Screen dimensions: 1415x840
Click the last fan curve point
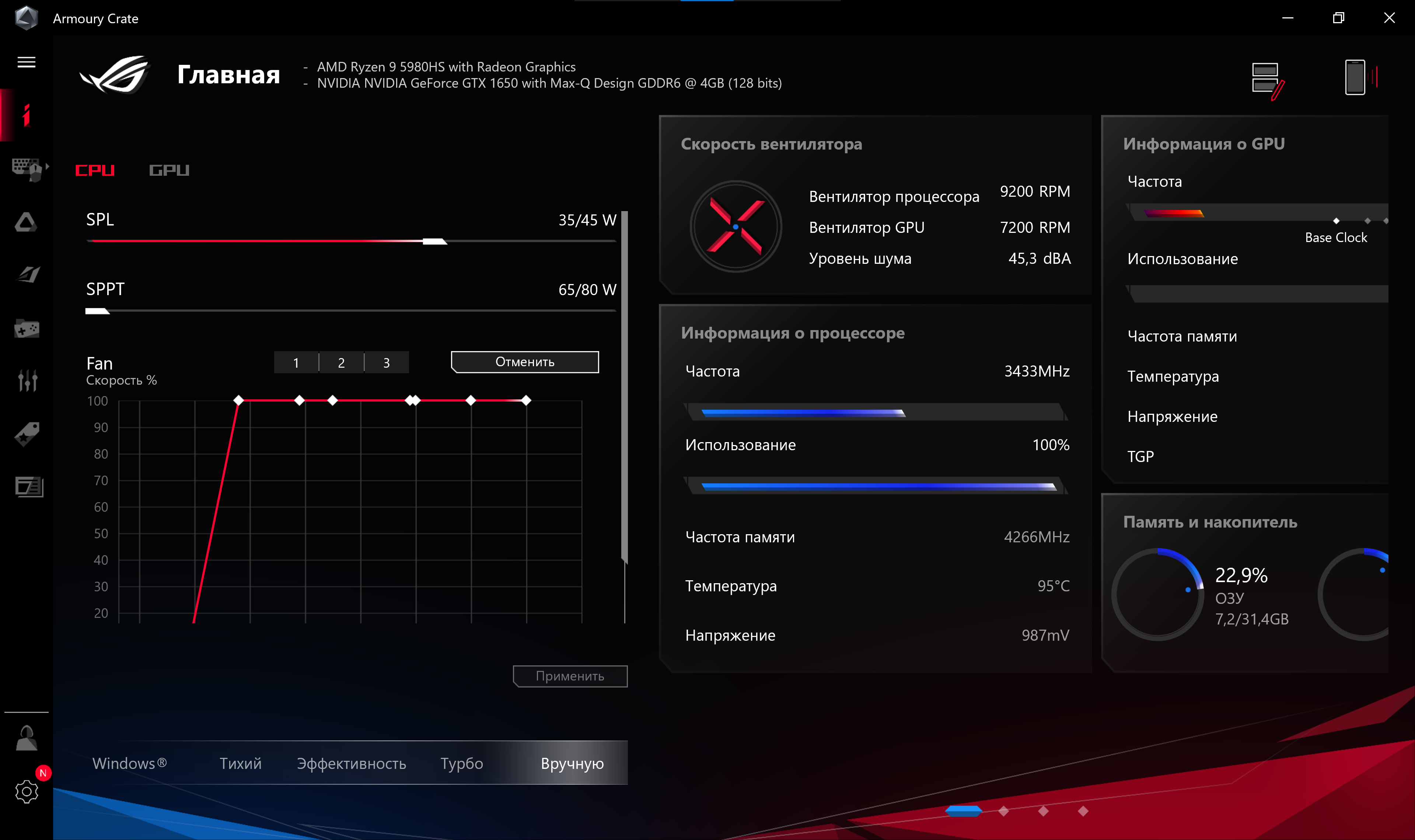click(526, 400)
